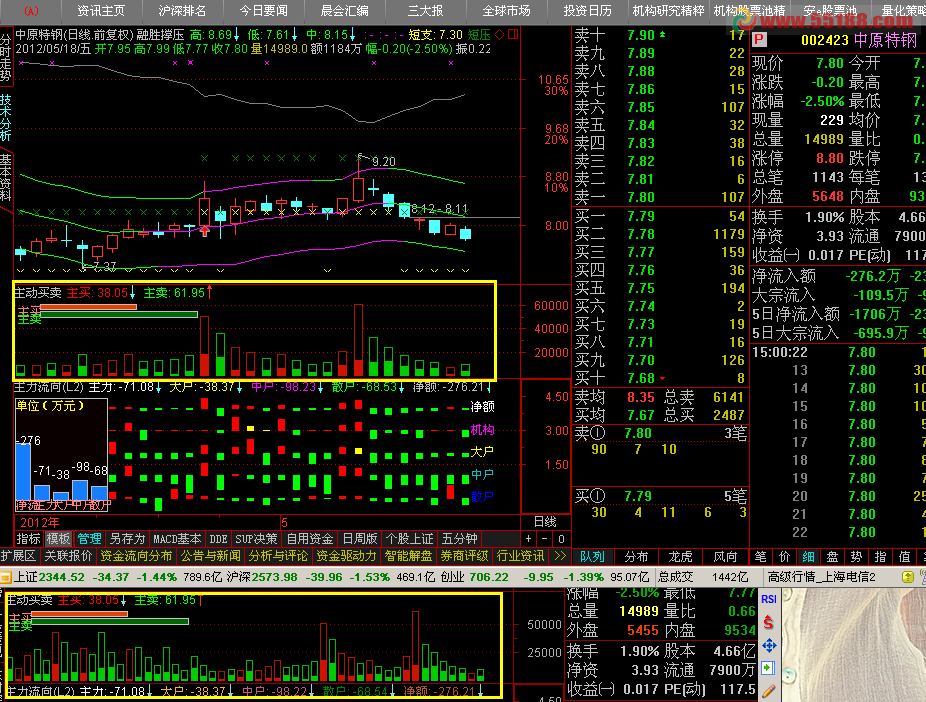Image resolution: width=926 pixels, height=702 pixels.
Task: Open the 资讯主页 menu
Action: pyautogui.click(x=101, y=11)
